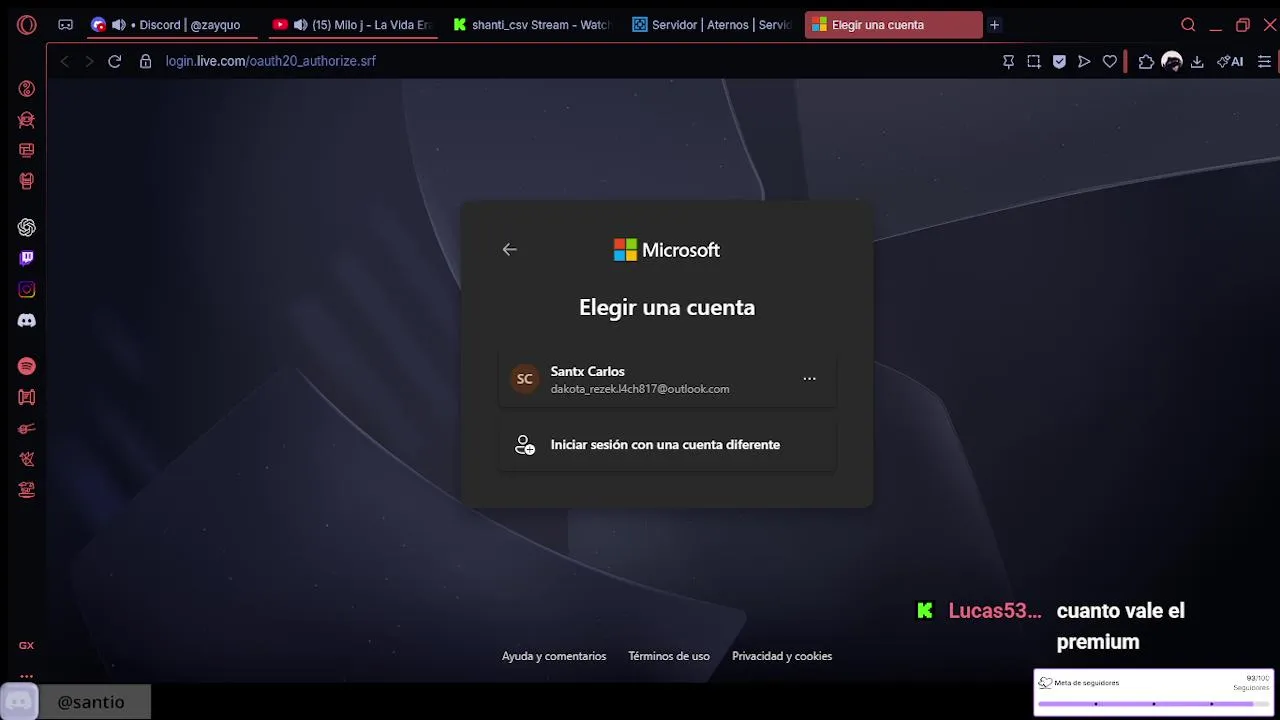This screenshot has width=1280, height=720.
Task: Open Spotify in the sidebar
Action: coord(27,366)
